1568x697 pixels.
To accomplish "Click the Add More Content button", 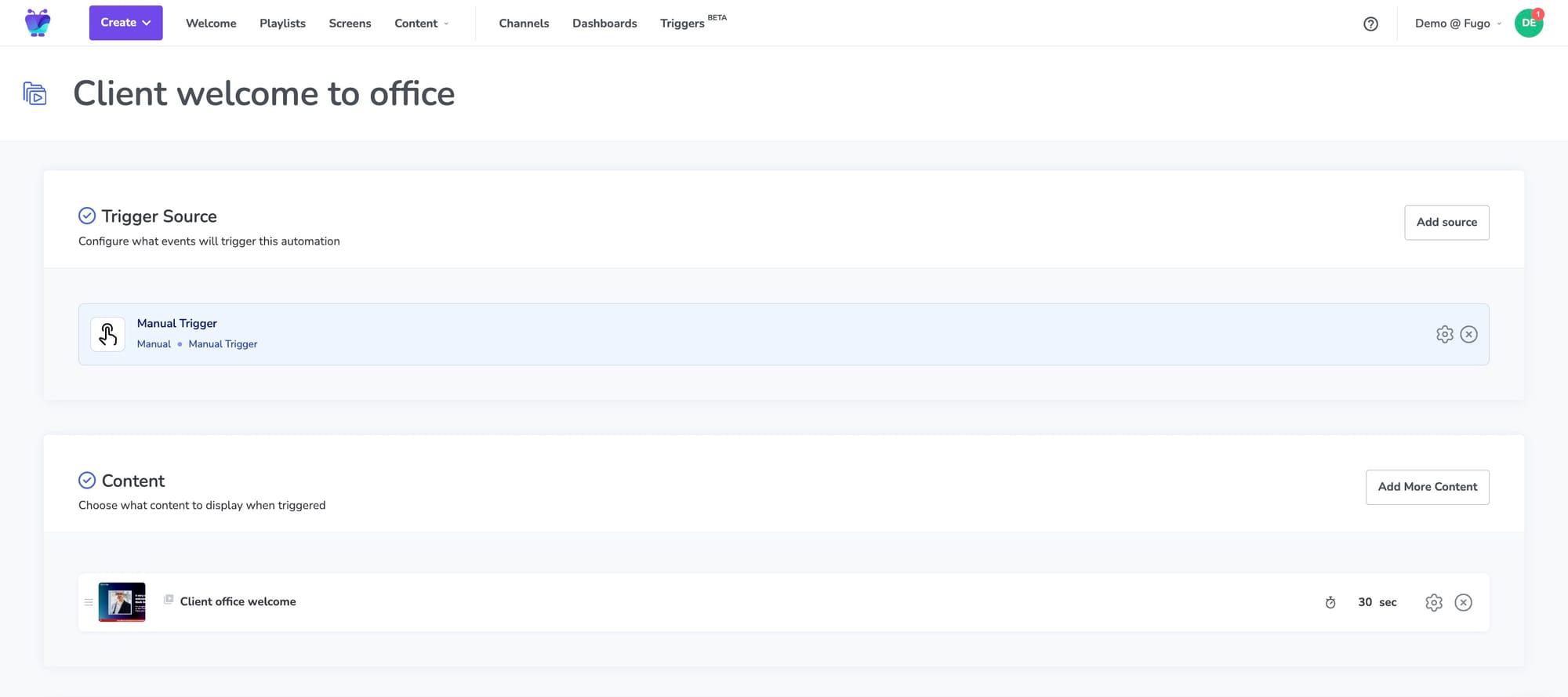I will point(1427,487).
